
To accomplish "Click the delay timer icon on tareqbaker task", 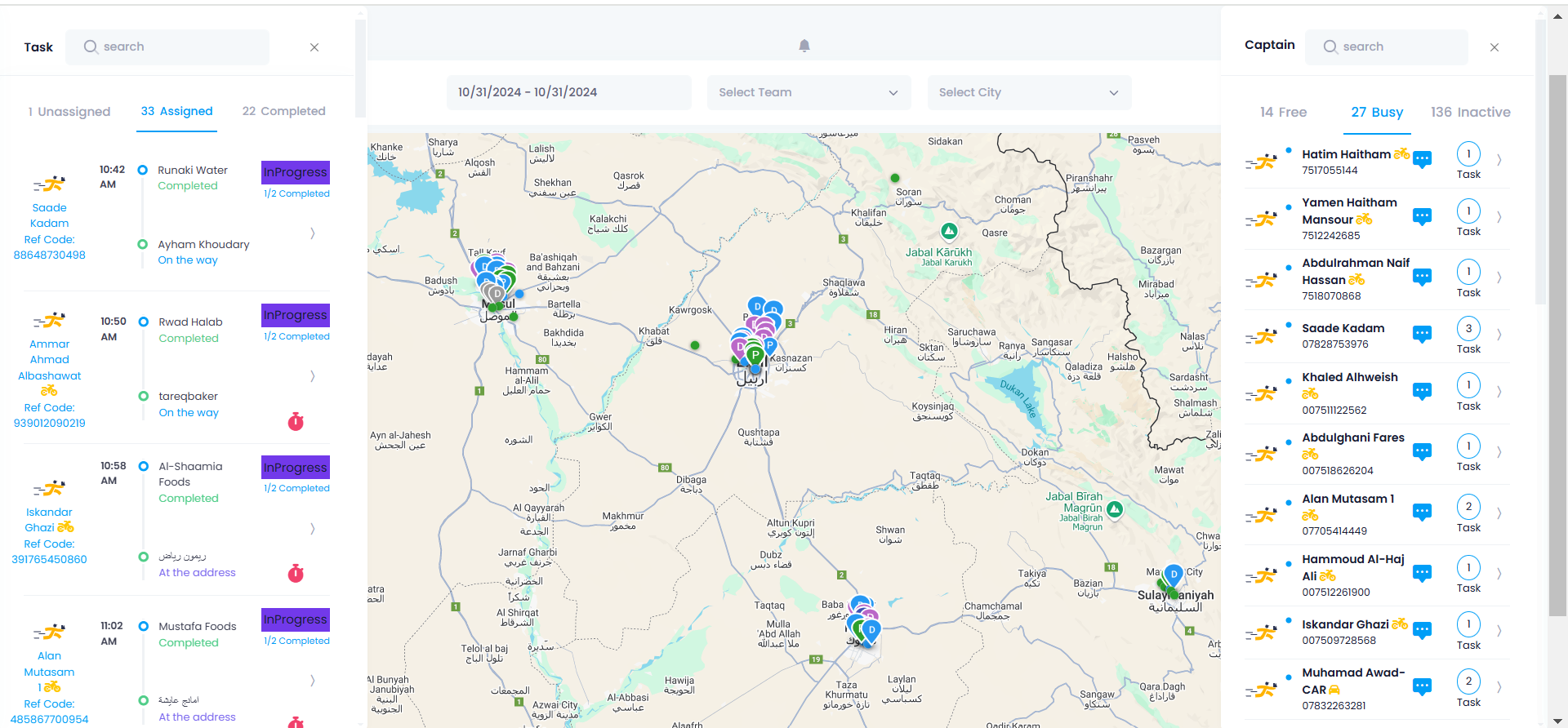I will tap(296, 421).
